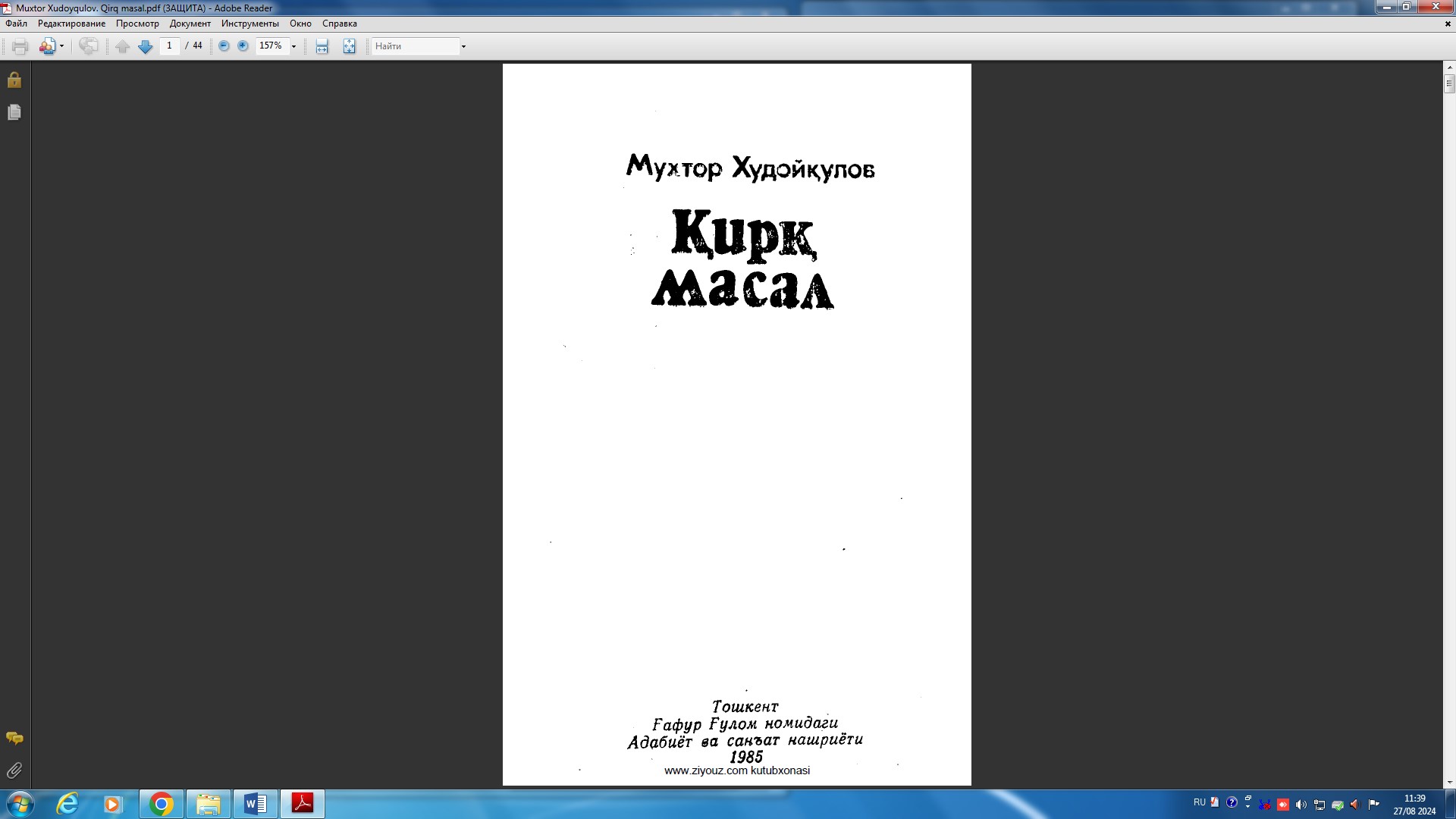The width and height of the screenshot is (1456, 819).
Task: Expand the search history dropdown in Найти
Action: pyautogui.click(x=463, y=46)
